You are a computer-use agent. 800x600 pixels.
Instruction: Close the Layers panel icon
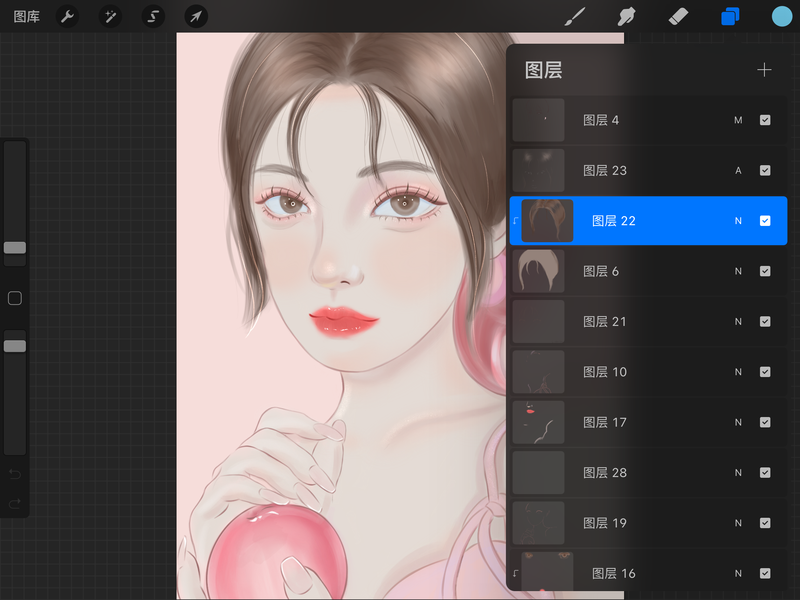(730, 17)
